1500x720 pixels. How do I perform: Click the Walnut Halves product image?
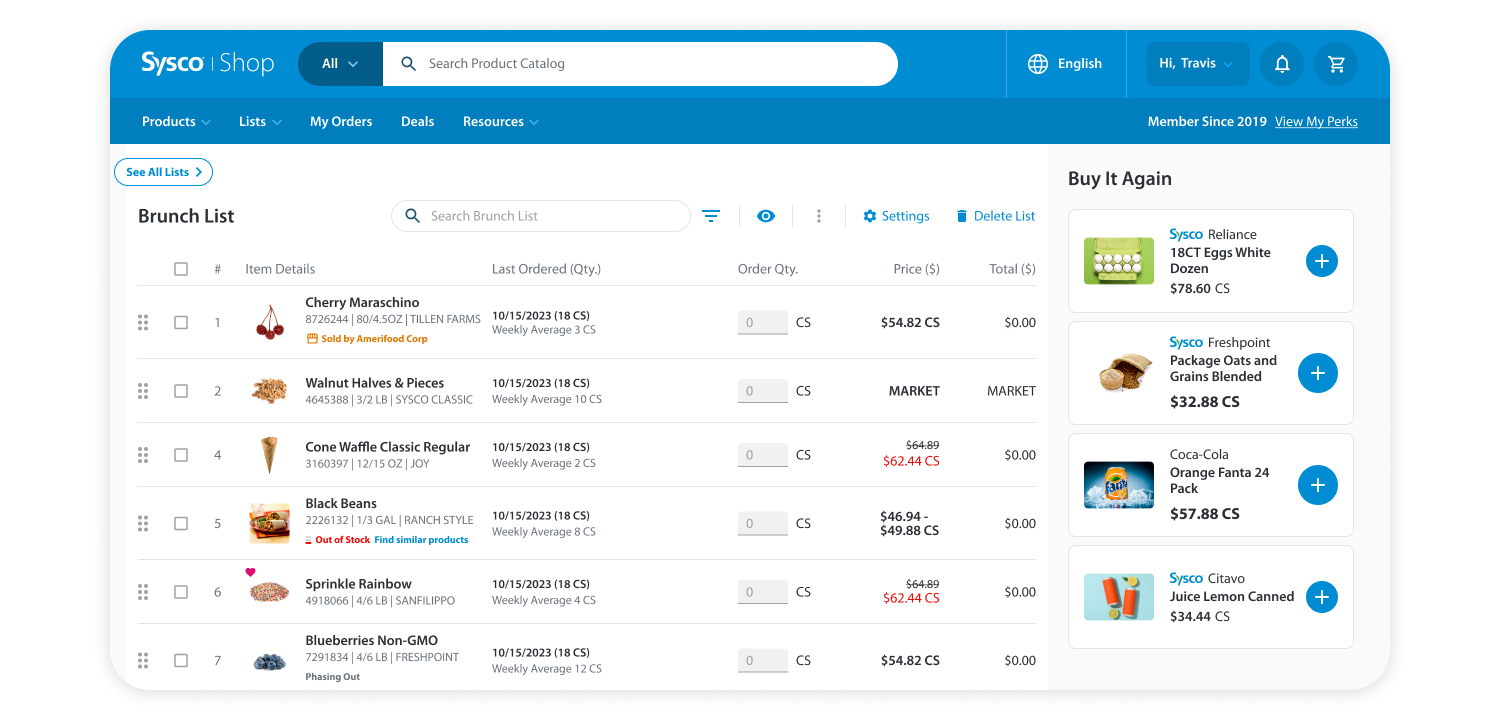[x=269, y=390]
